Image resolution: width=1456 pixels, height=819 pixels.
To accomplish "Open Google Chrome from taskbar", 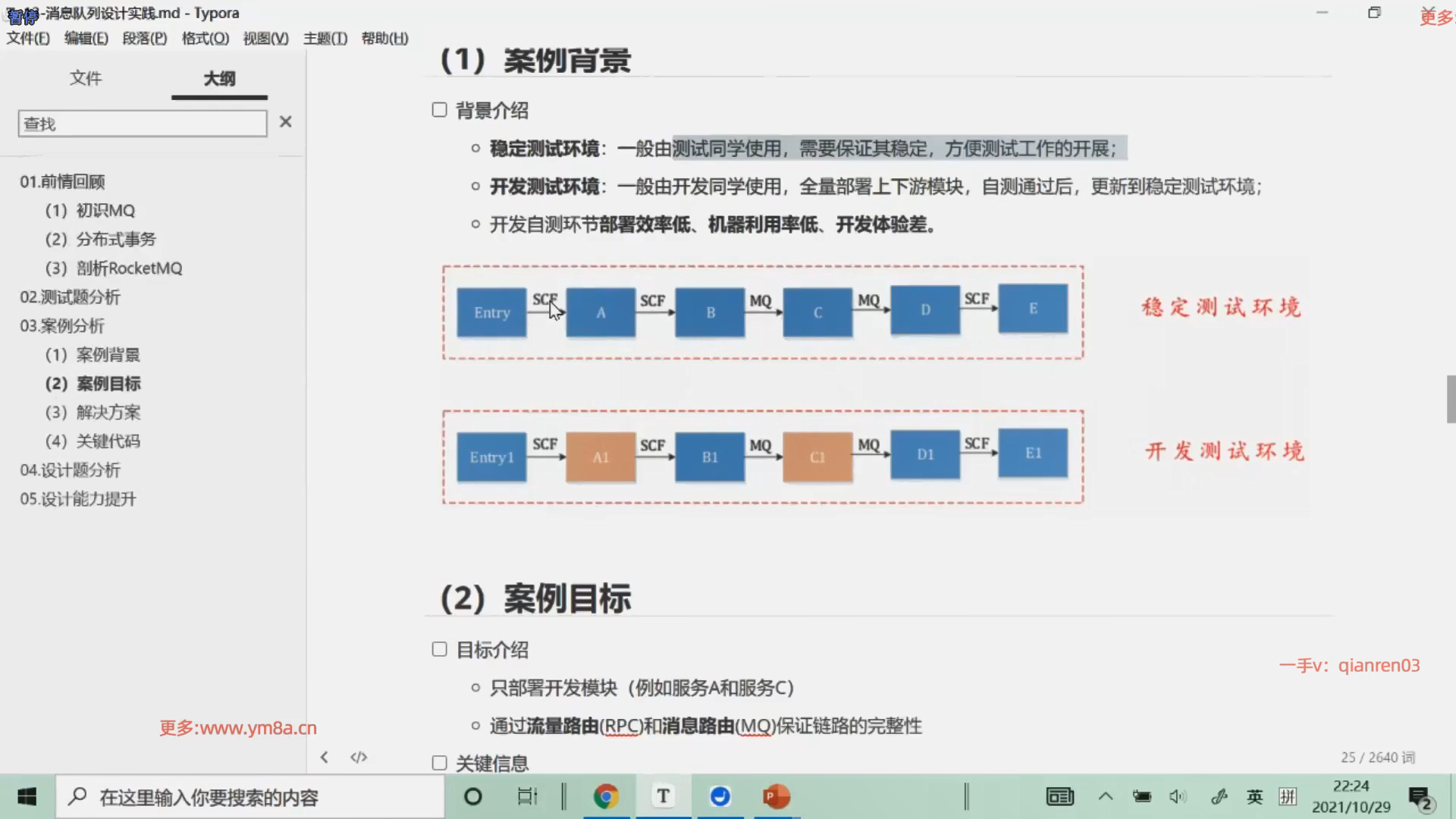I will pos(605,796).
